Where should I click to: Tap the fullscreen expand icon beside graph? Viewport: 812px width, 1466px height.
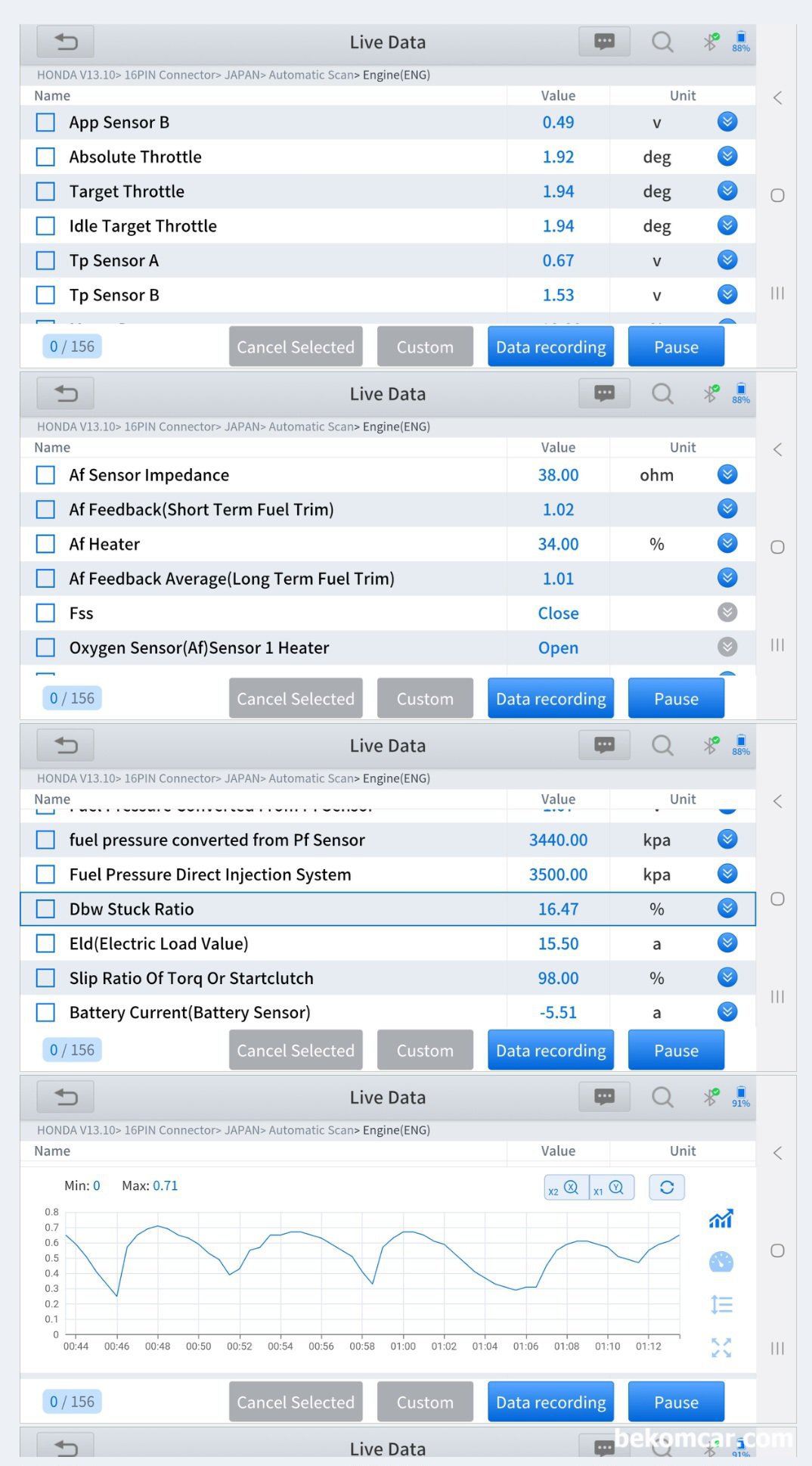click(x=721, y=1347)
